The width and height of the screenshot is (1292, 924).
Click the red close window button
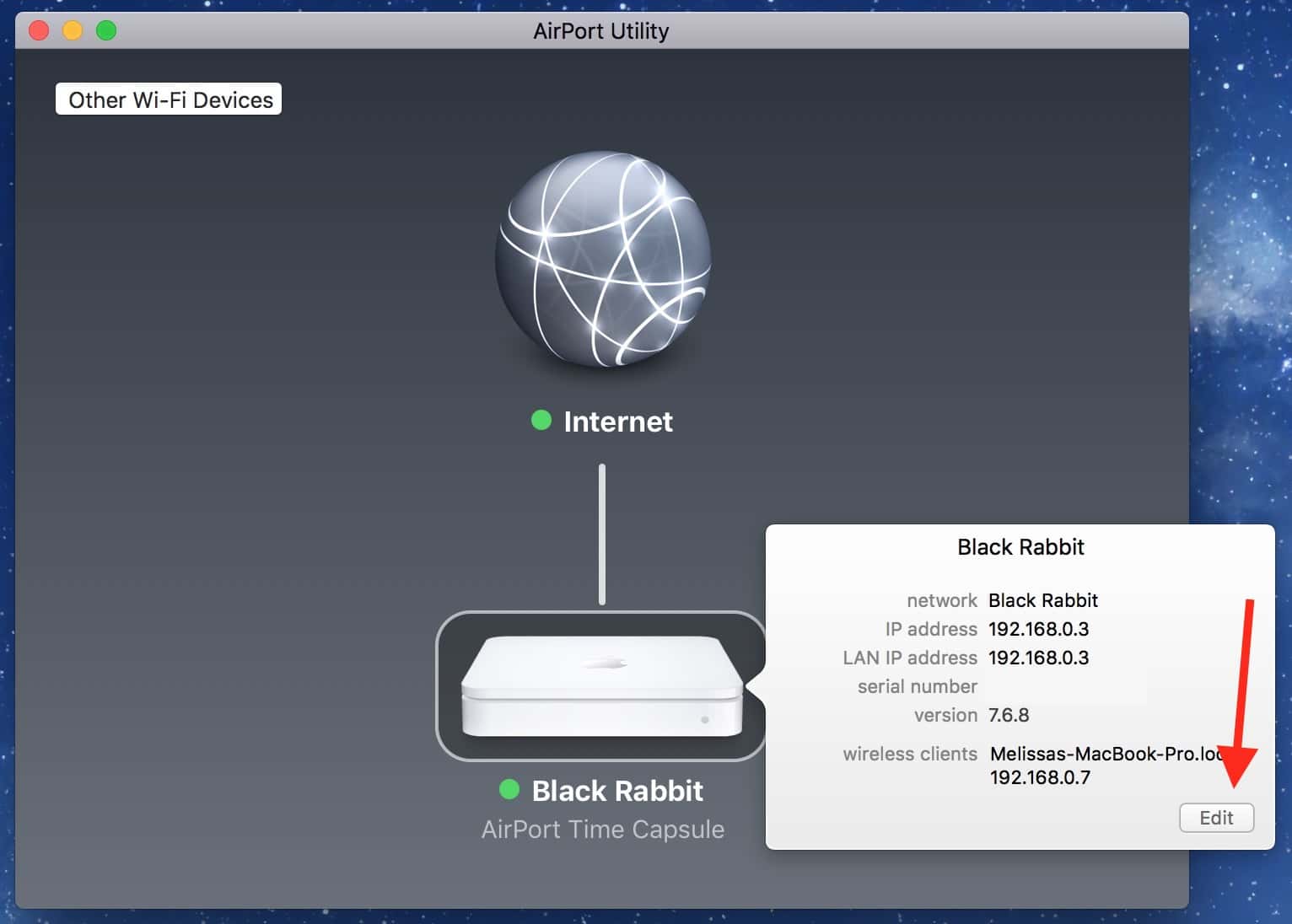[39, 31]
